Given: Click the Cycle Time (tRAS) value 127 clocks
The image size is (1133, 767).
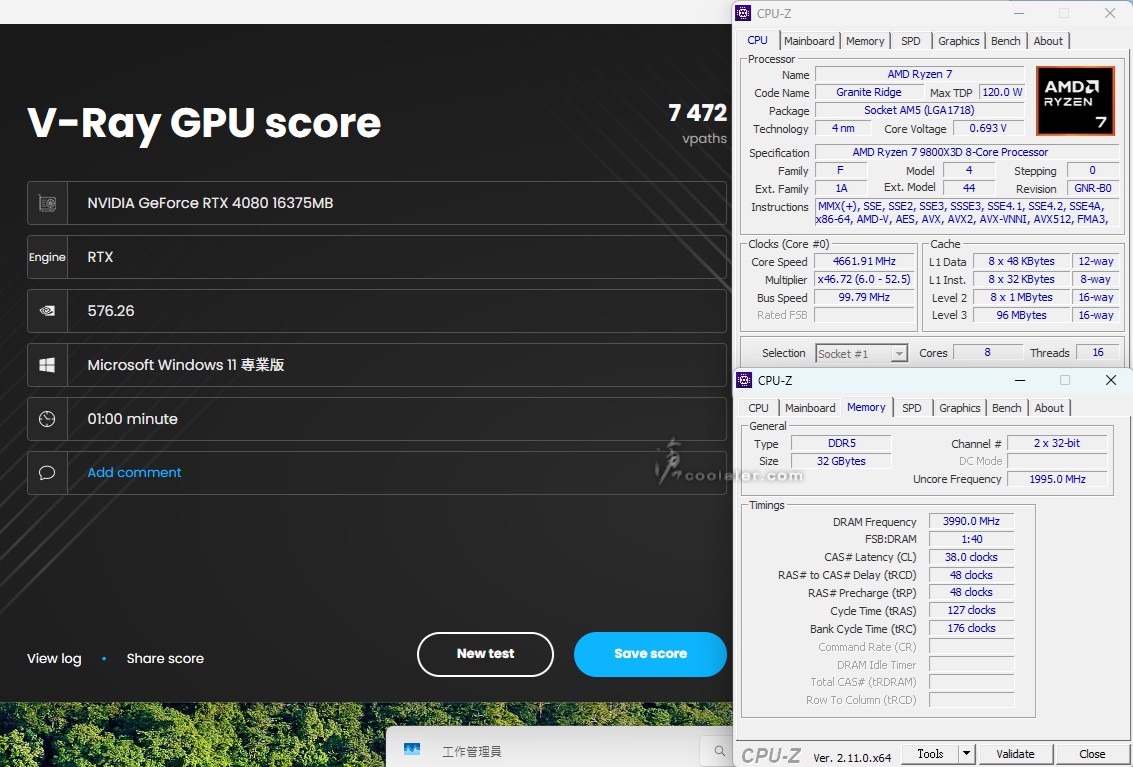Looking at the screenshot, I should click(x=972, y=611).
